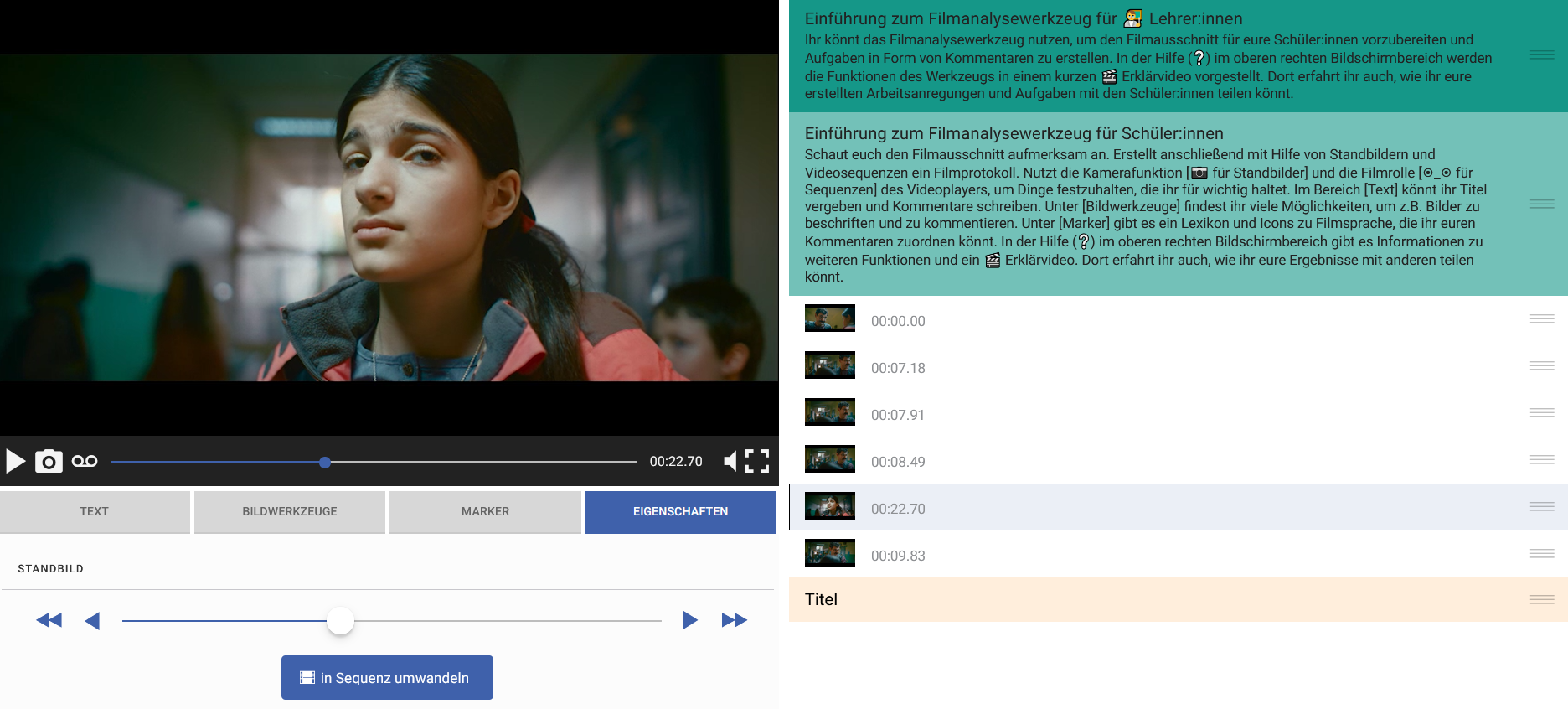Open the 00:00.00 still image entry
1568x709 pixels.
pyautogui.click(x=898, y=321)
